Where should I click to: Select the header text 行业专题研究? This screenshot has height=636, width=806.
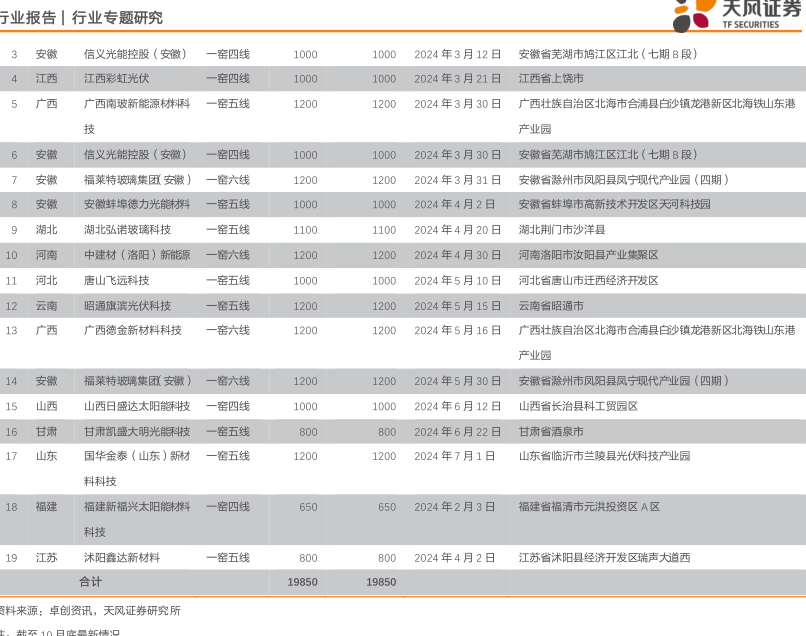117,18
